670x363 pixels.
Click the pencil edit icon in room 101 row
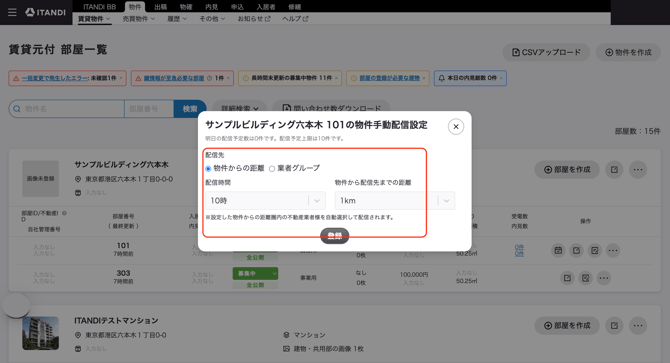[576, 250]
